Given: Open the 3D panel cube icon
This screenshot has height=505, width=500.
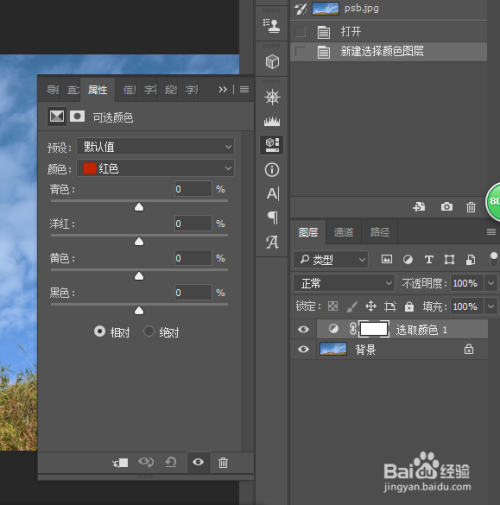Looking at the screenshot, I should coord(272,62).
